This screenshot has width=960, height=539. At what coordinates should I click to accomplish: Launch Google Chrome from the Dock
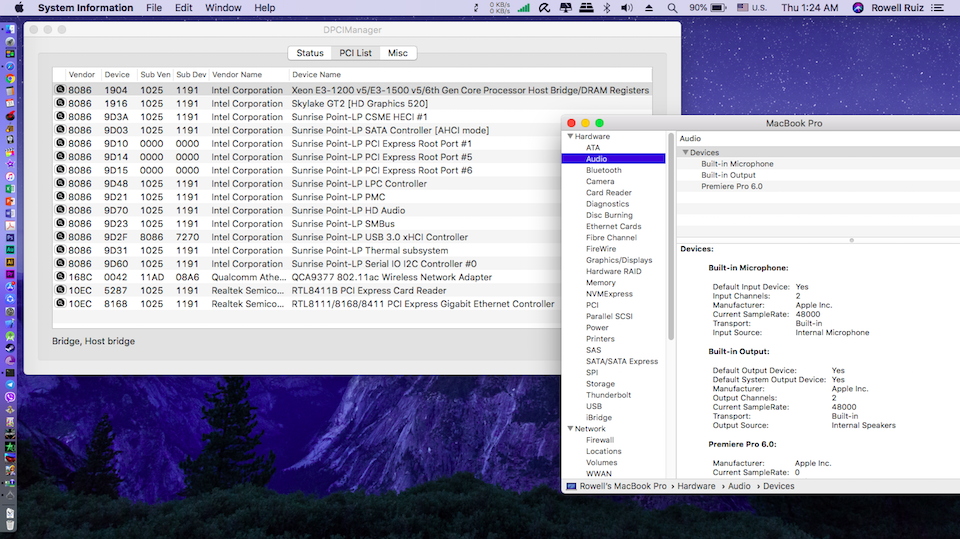click(10, 78)
